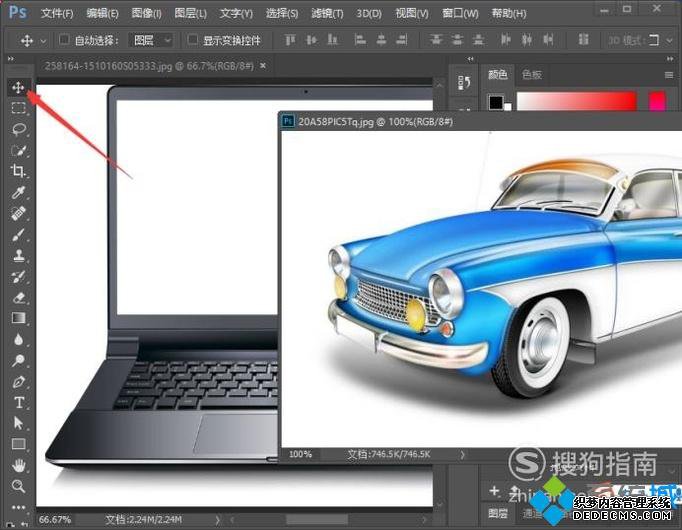Expand status info arrow in laptop document
This screenshot has height=530, width=682.
click(x=217, y=519)
